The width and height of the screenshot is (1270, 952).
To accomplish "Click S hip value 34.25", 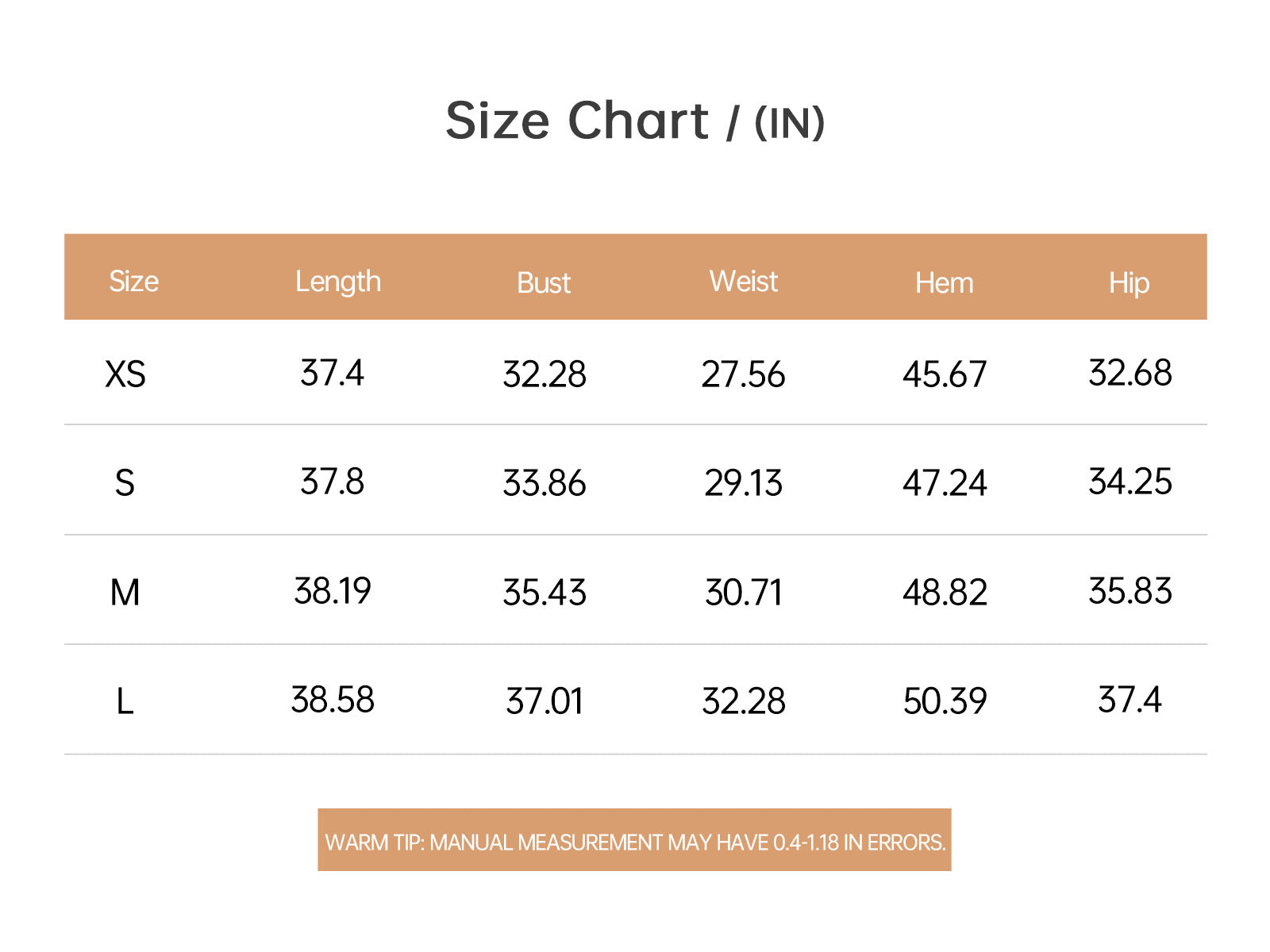I will pos(1130,482).
